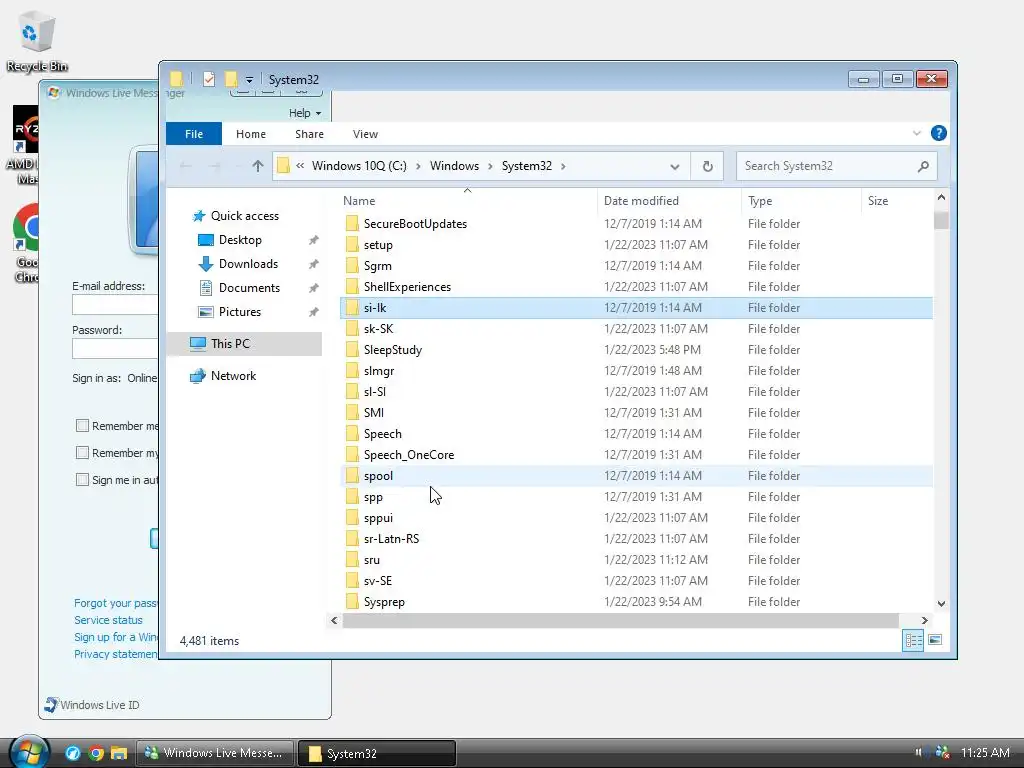Click the pin icon next to Documents

(313, 288)
